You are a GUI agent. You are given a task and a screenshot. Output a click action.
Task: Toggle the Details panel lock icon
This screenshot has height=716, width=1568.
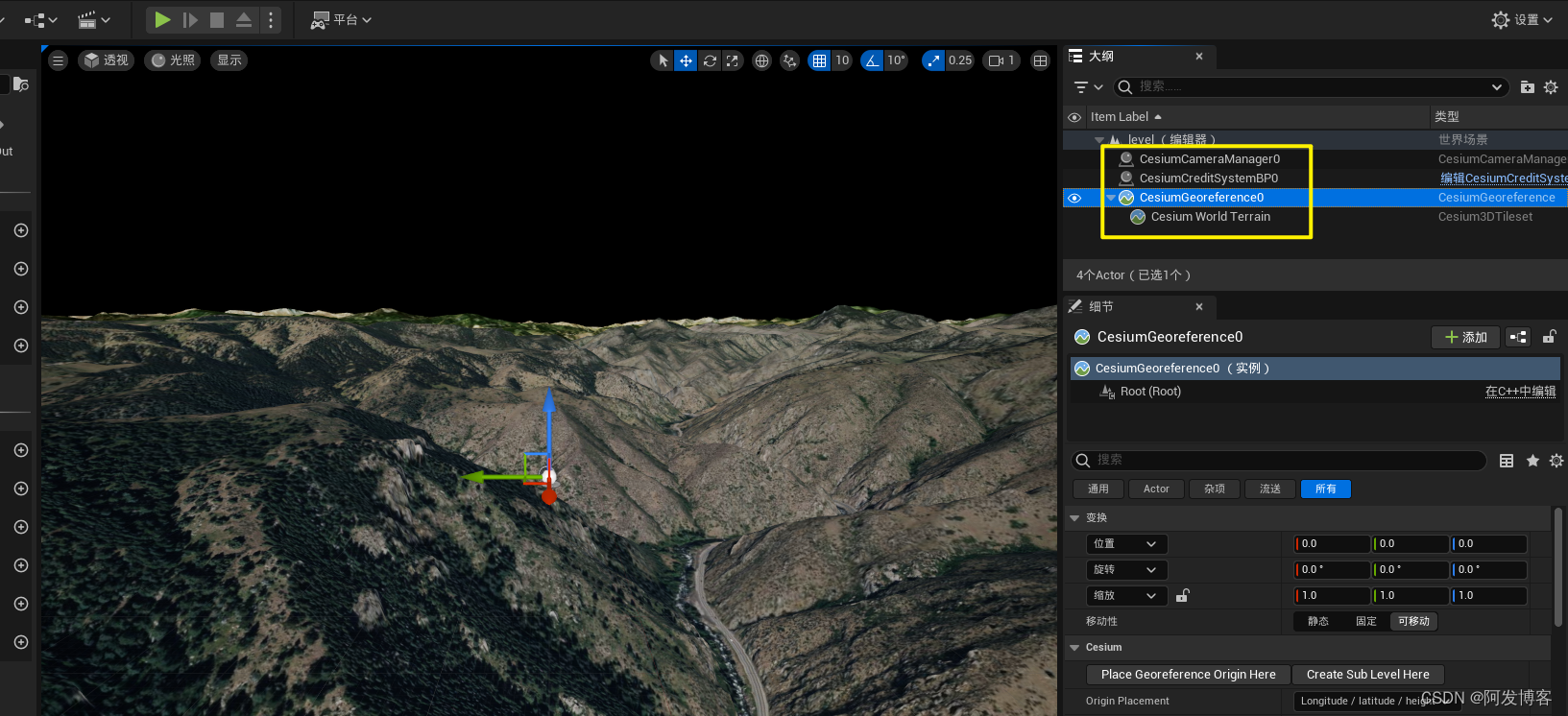click(x=1549, y=337)
